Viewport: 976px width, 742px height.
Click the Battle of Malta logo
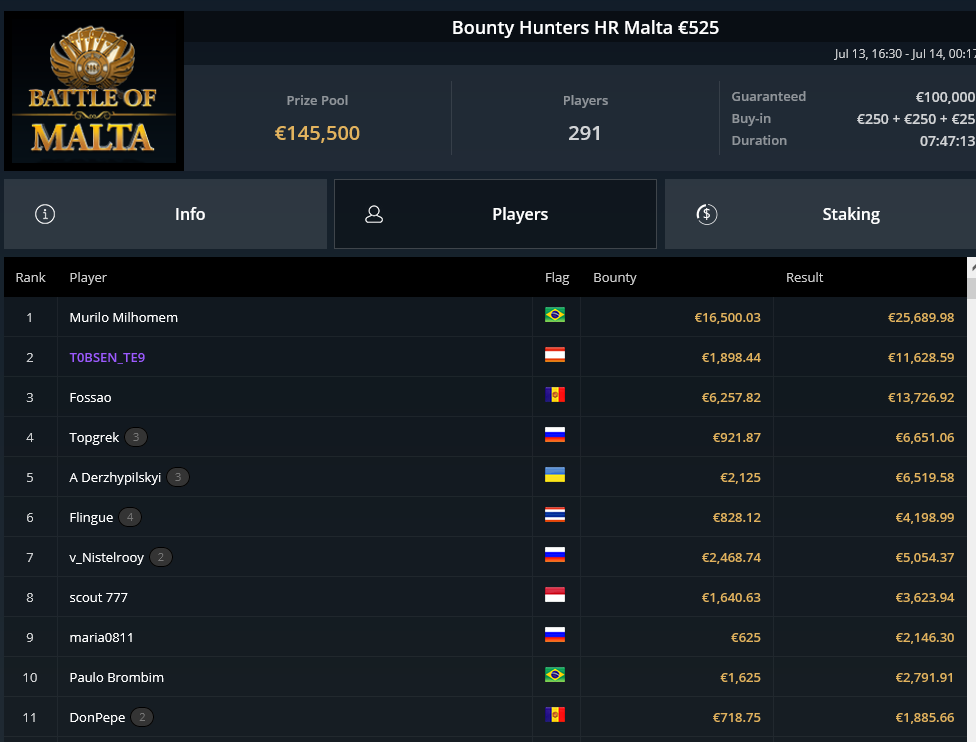click(x=94, y=91)
